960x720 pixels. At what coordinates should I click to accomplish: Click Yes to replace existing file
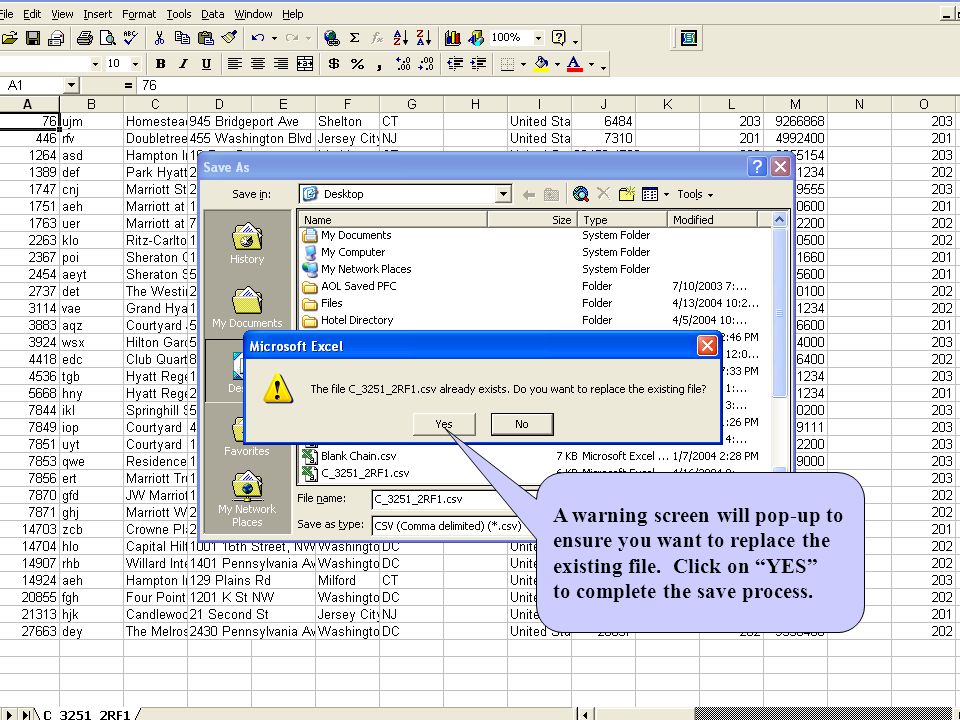444,424
